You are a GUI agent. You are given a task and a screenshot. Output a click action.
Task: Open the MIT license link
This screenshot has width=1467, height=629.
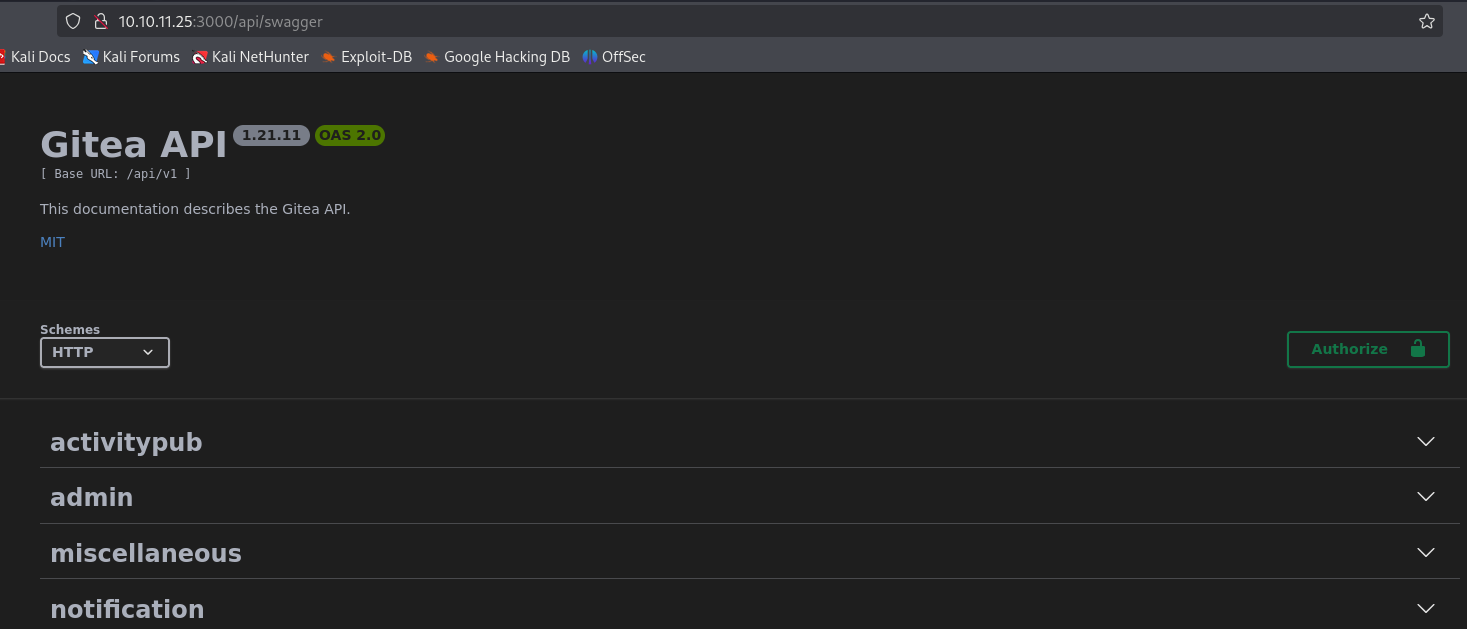pyautogui.click(x=52, y=242)
